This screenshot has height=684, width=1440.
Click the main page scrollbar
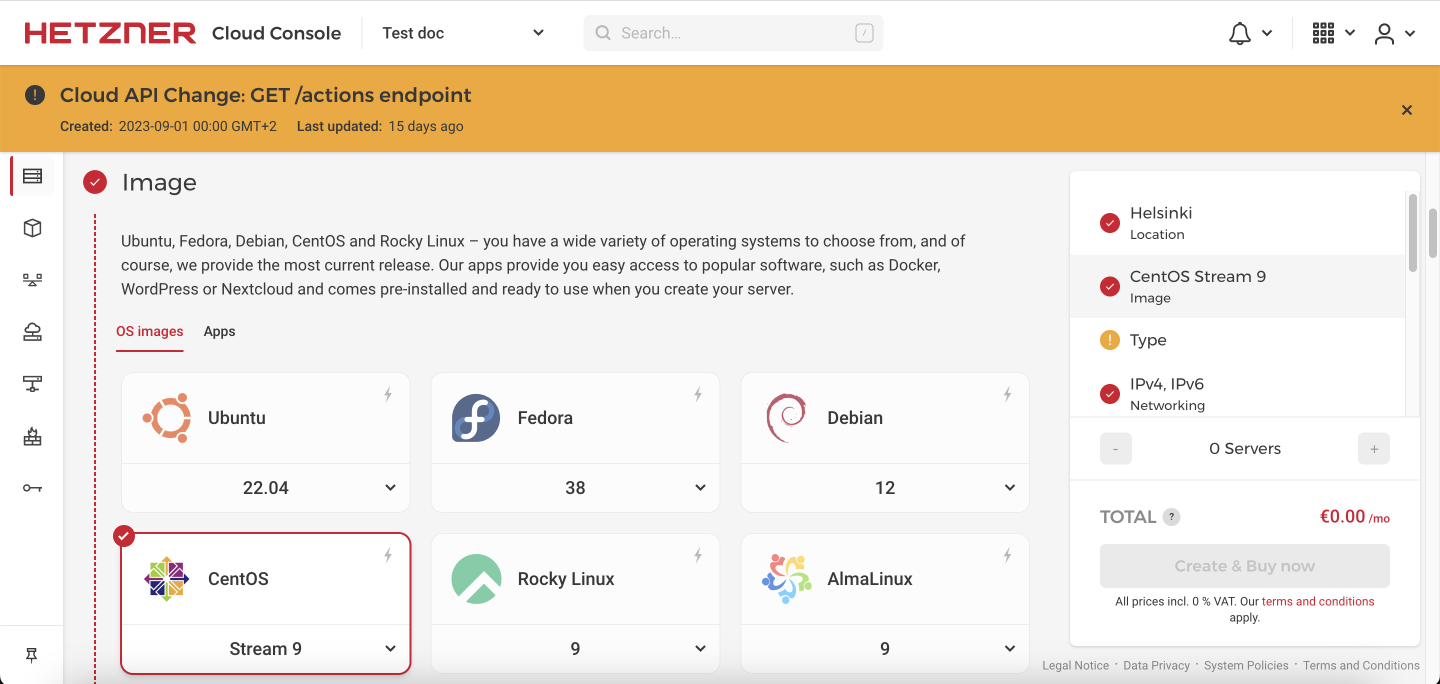coord(1433,232)
